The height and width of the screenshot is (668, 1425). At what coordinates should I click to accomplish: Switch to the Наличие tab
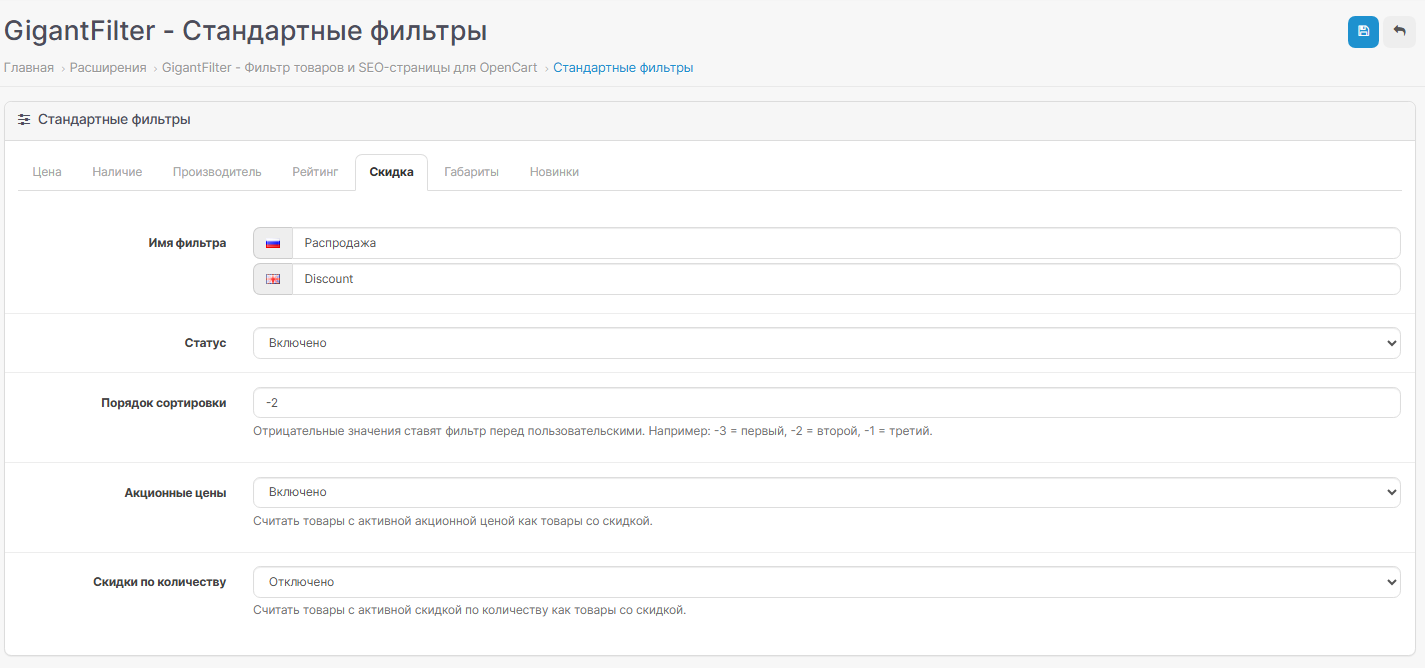(x=117, y=172)
